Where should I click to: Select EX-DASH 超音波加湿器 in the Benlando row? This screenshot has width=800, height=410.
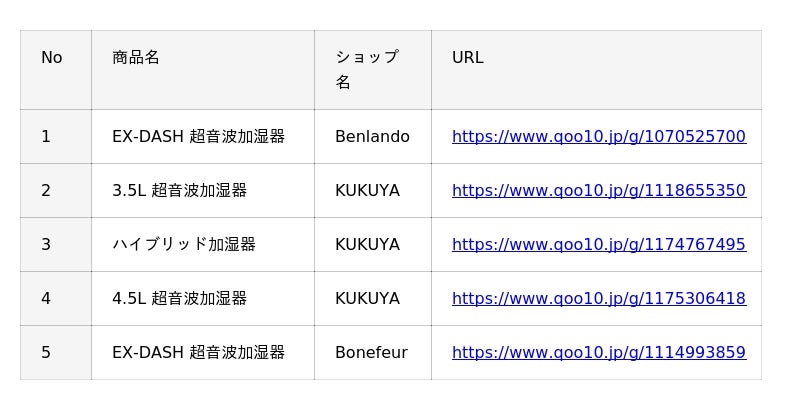point(198,136)
